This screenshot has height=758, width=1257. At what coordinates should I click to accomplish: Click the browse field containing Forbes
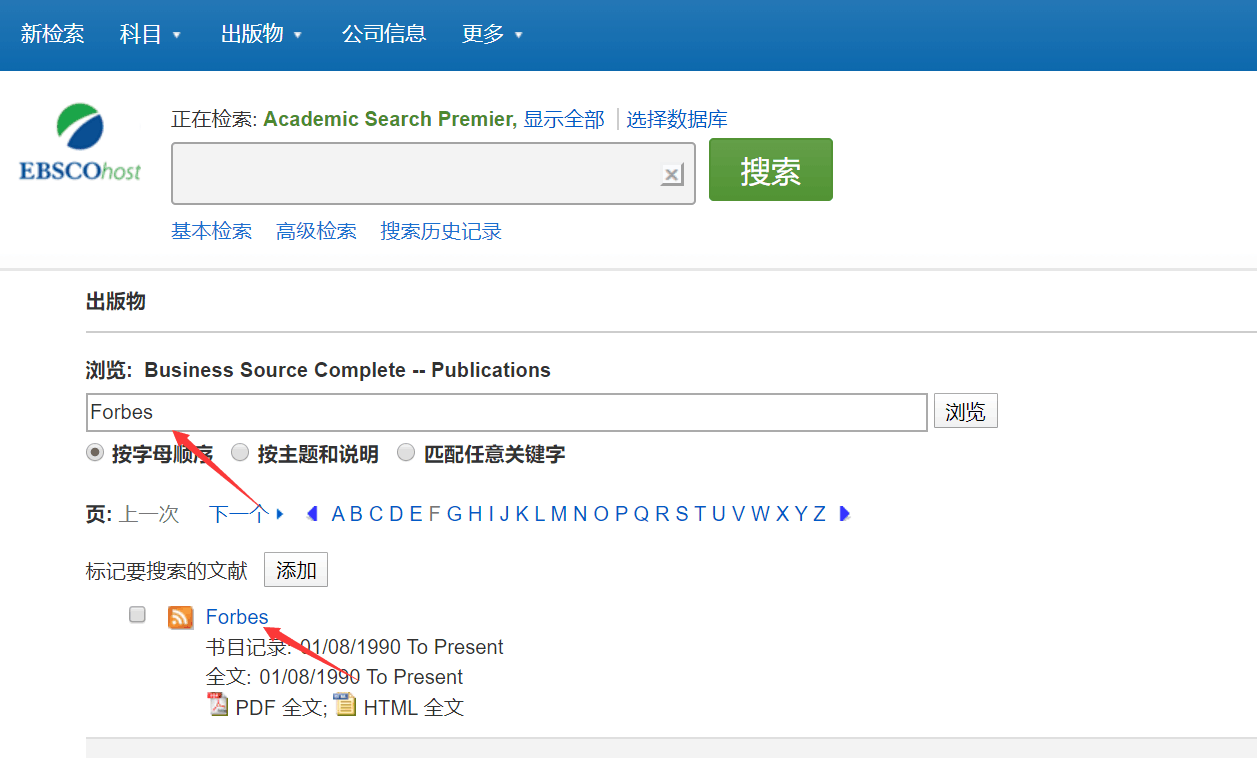[x=507, y=412]
